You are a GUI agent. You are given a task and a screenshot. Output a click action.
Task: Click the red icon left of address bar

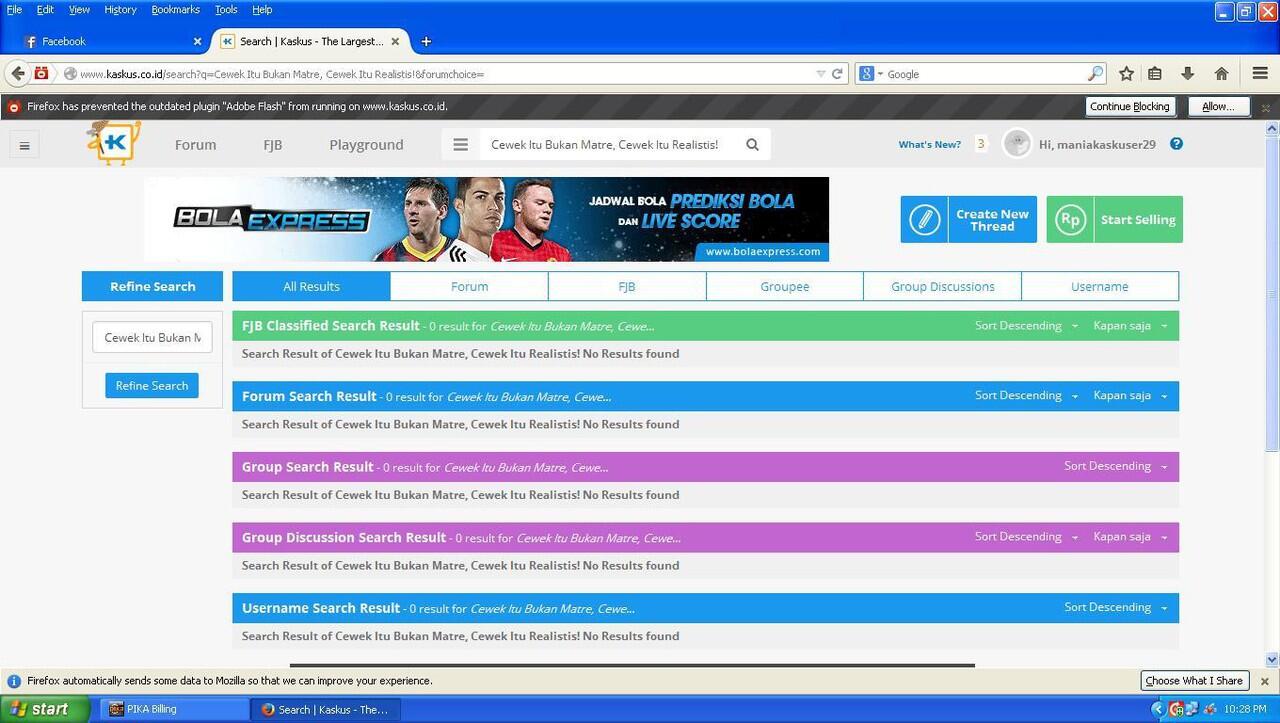(x=41, y=73)
